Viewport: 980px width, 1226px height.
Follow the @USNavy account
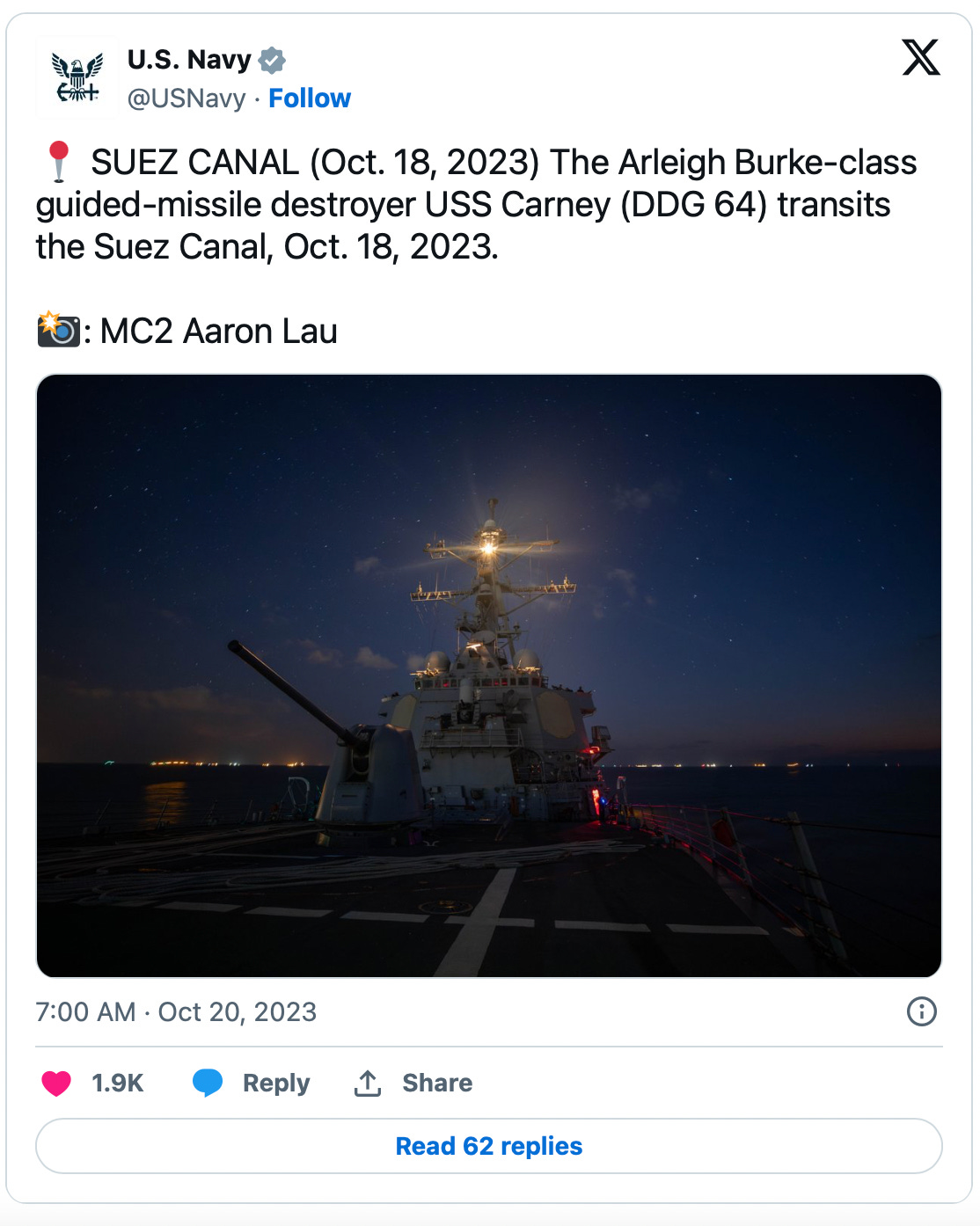(310, 99)
